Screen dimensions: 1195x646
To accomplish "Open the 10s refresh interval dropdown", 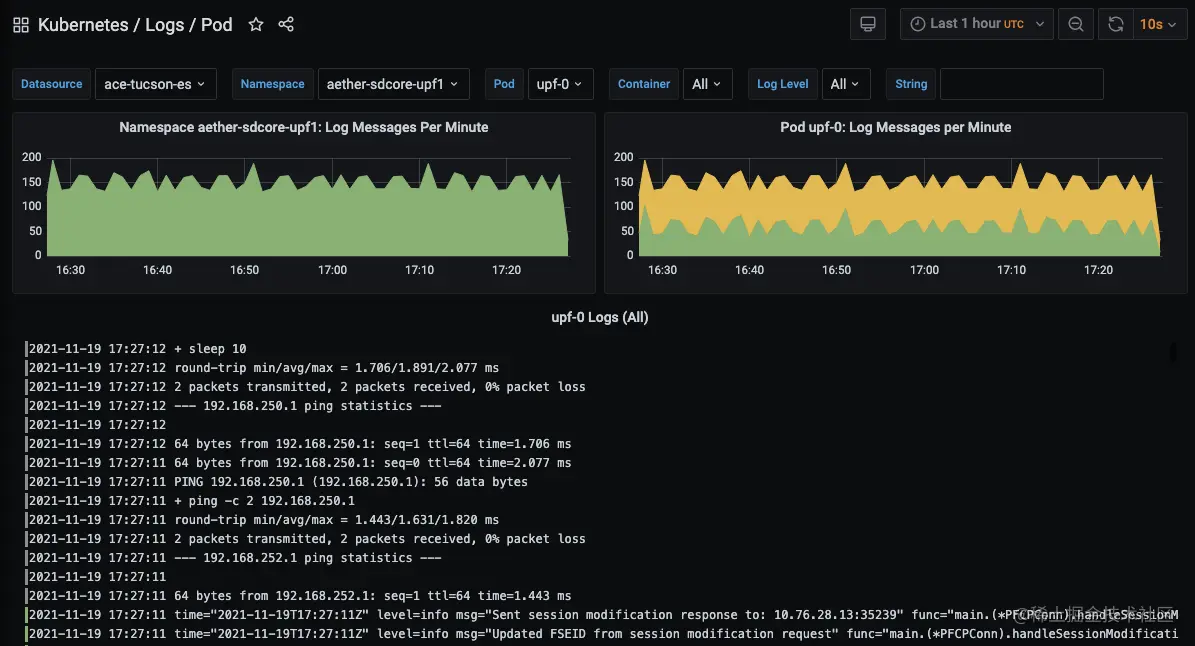I will (x=1159, y=24).
